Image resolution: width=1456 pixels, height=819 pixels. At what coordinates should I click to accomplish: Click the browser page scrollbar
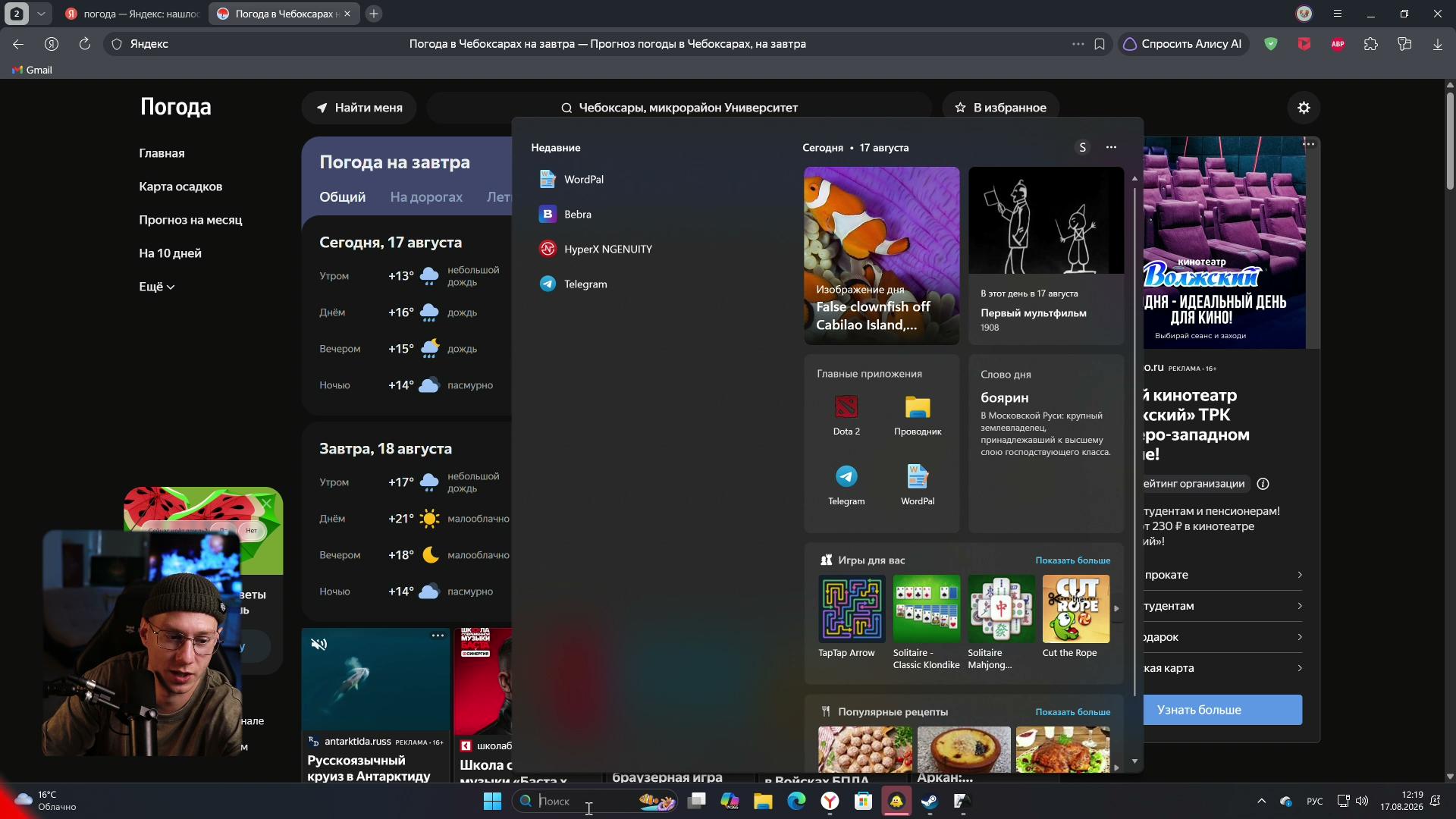tap(1450, 140)
